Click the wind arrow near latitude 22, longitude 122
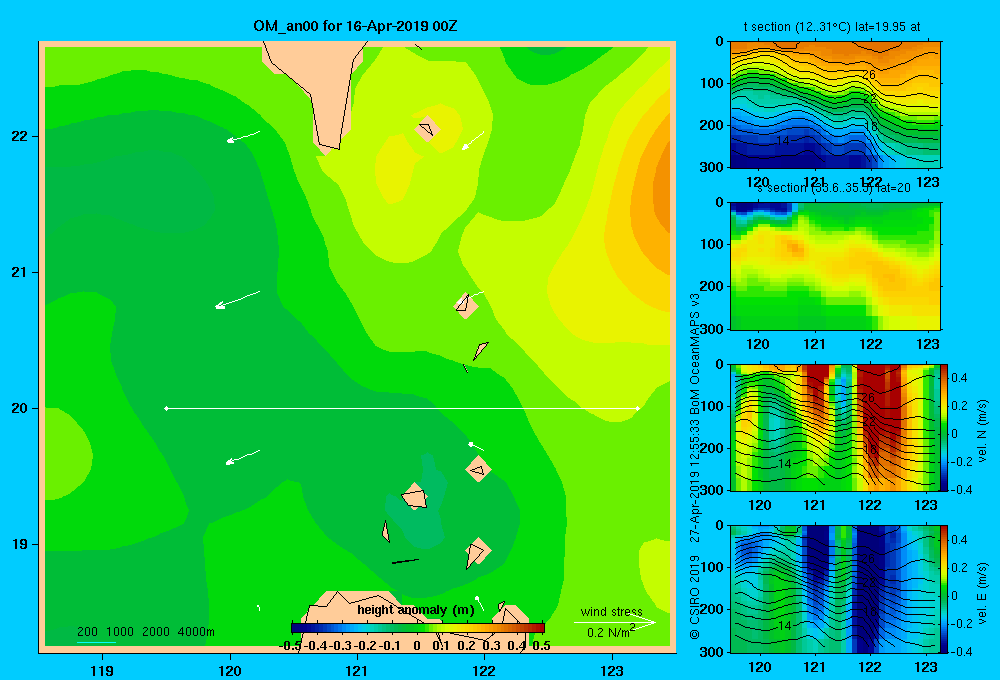 [473, 141]
